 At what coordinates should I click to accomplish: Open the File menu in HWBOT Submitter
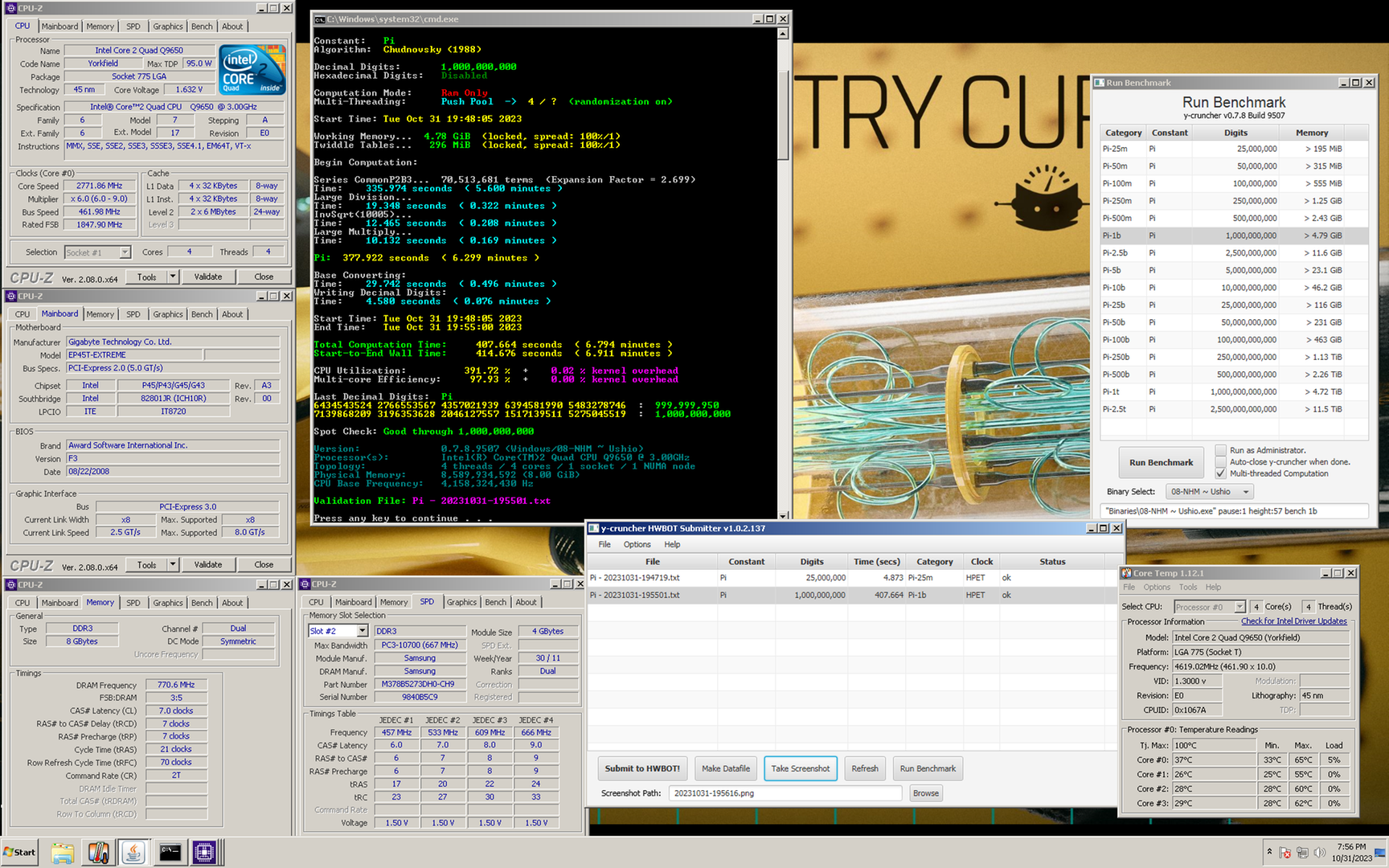604,544
